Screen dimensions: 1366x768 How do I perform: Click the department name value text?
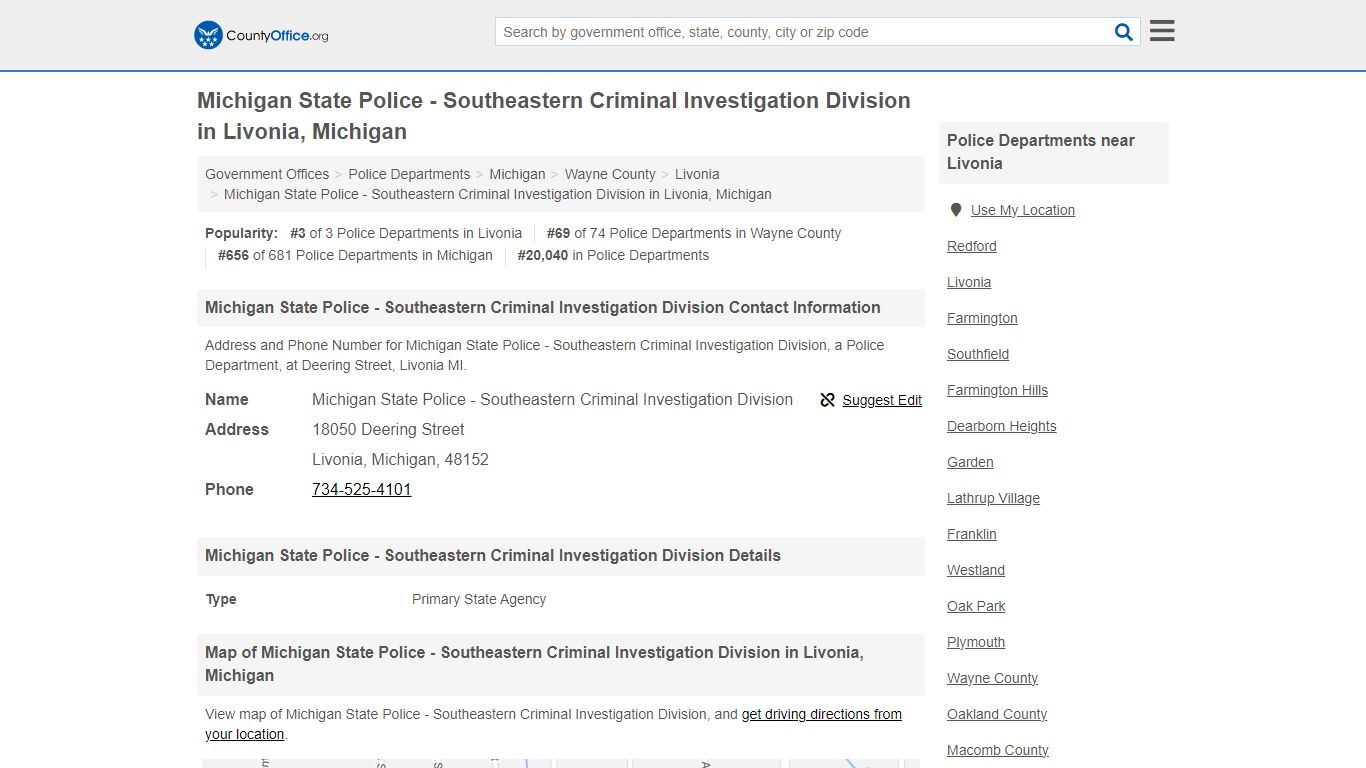click(552, 399)
